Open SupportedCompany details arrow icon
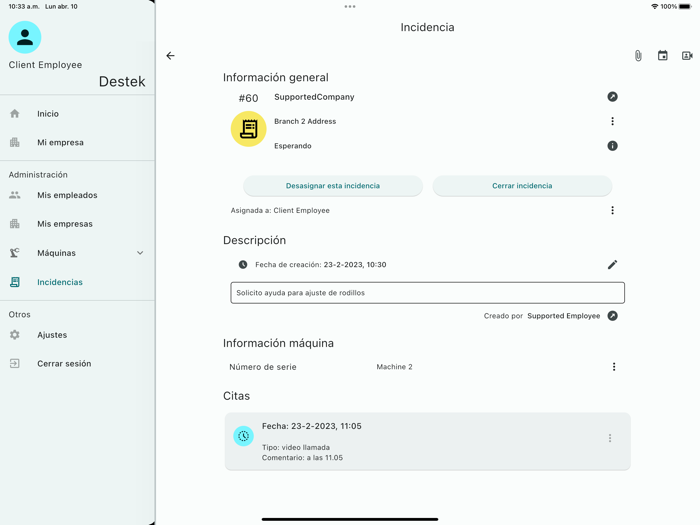 click(x=612, y=97)
